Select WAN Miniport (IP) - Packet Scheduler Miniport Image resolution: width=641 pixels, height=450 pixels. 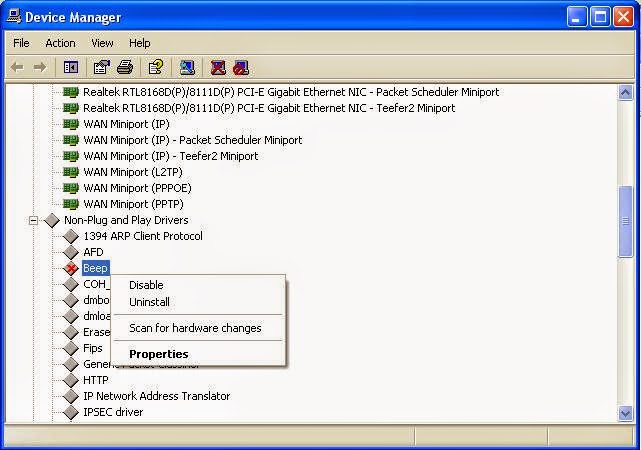click(x=193, y=140)
